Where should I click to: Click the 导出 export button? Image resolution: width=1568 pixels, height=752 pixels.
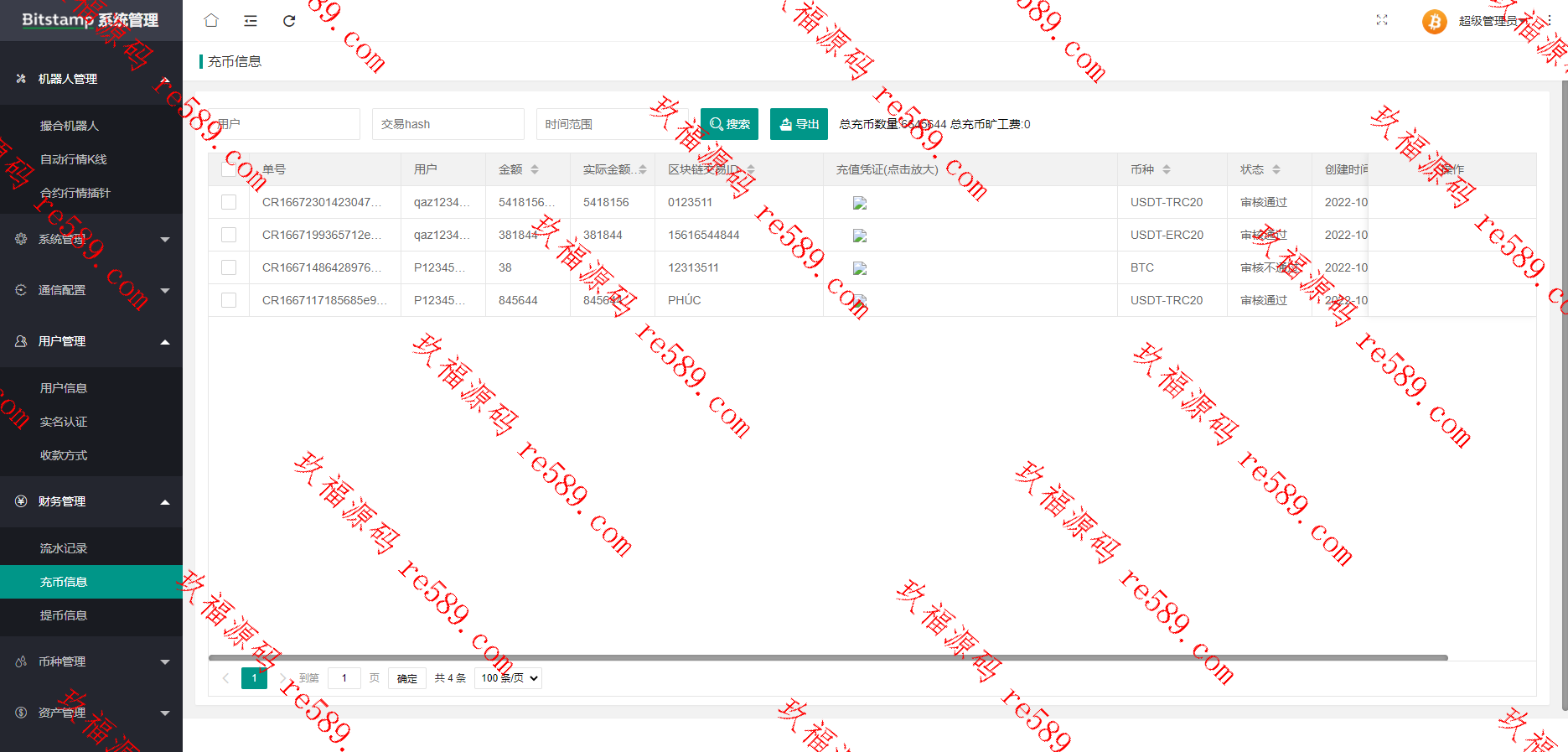[799, 124]
